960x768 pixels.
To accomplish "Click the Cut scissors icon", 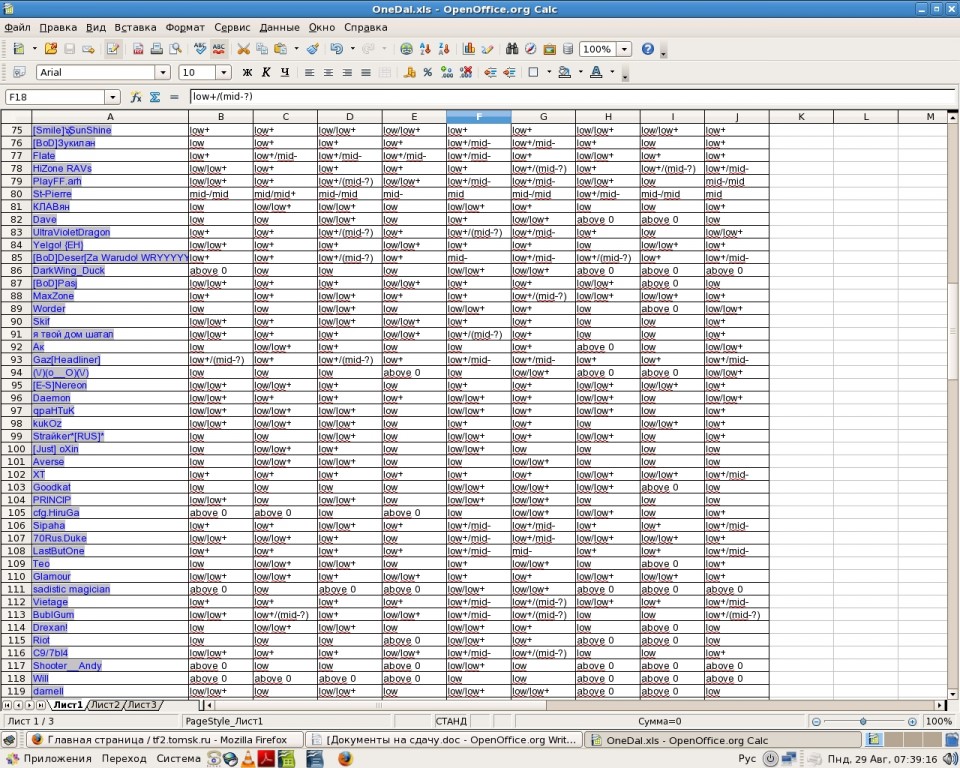I will 244,49.
